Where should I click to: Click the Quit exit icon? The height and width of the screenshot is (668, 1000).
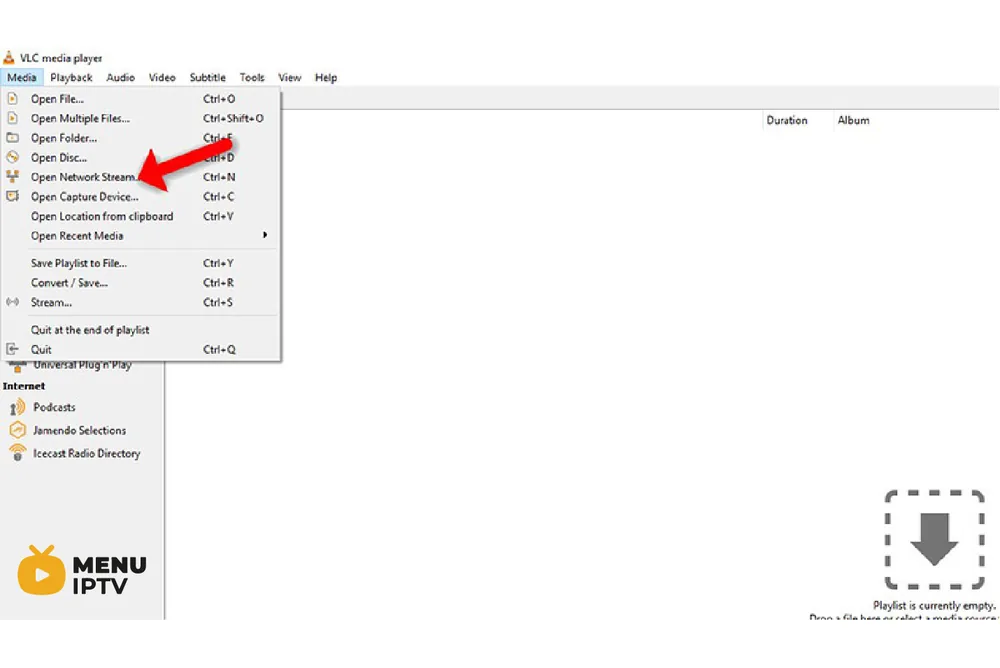[x=12, y=349]
